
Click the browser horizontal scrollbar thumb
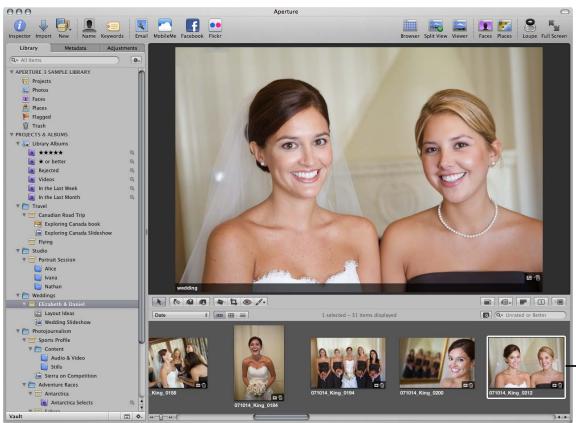click(281, 417)
